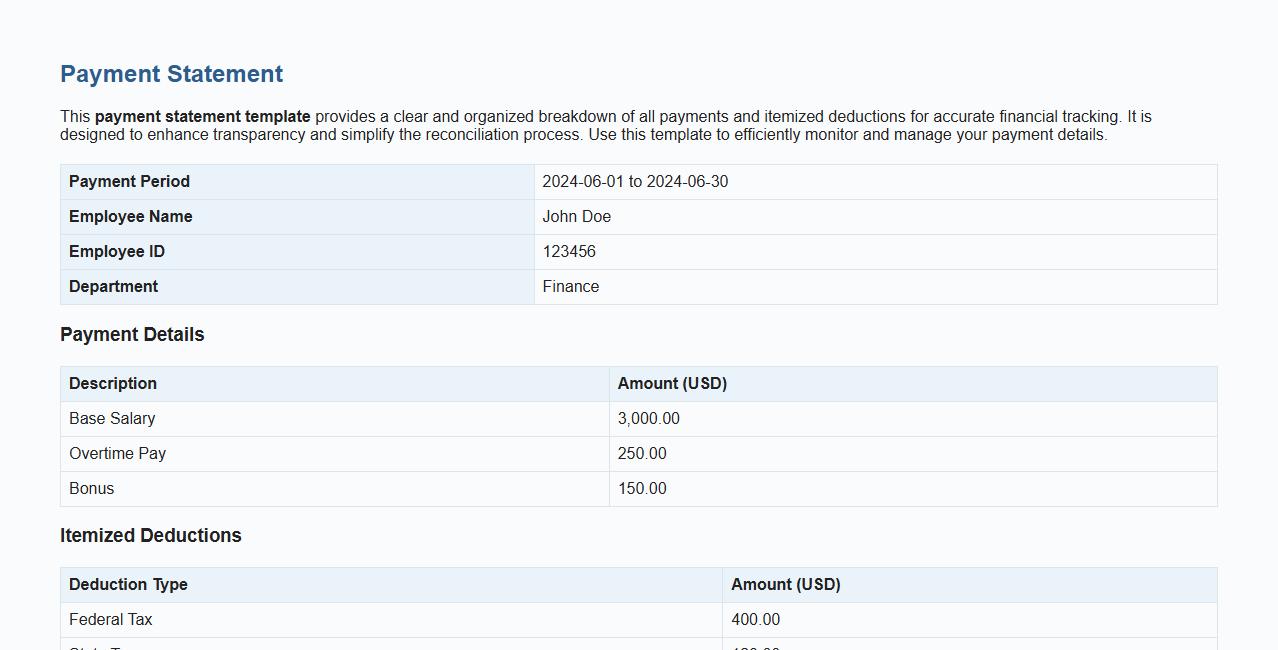Click the Employee Name row
Viewport: 1278px width, 650px height.
tap(130, 216)
